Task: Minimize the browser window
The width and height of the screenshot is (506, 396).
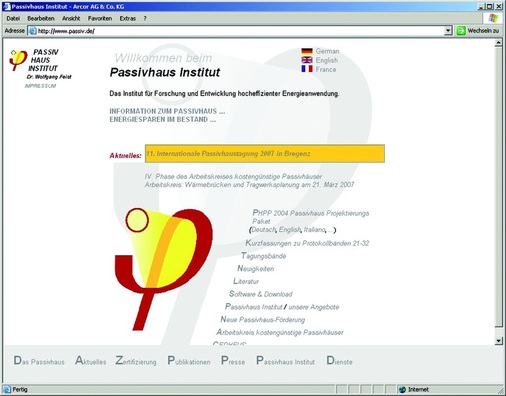Action: tap(481, 6)
